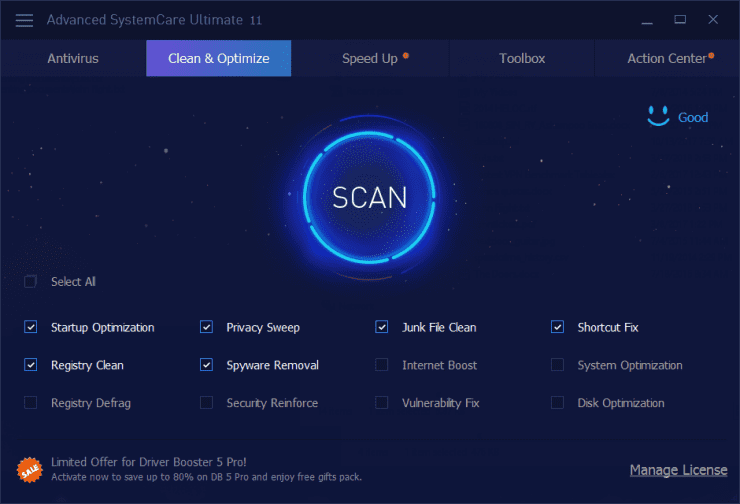Toggle the Registry Clean checkbox
Screen dimensions: 740x504
click(31, 365)
